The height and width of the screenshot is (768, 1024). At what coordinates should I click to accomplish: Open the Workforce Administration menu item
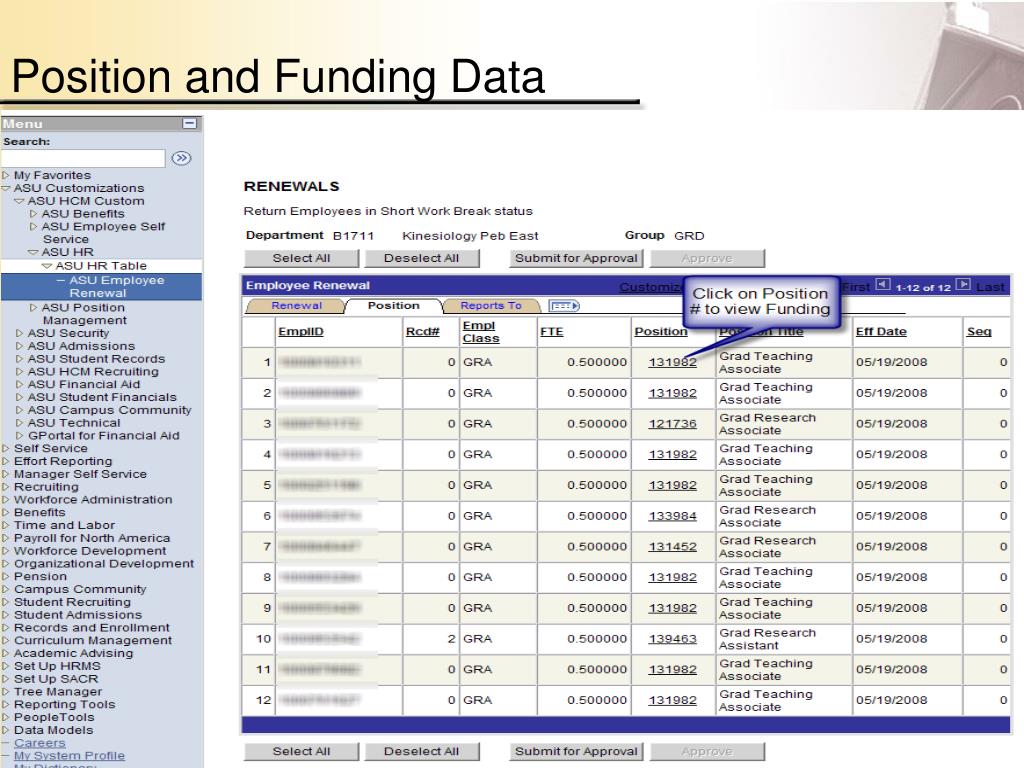[93, 500]
